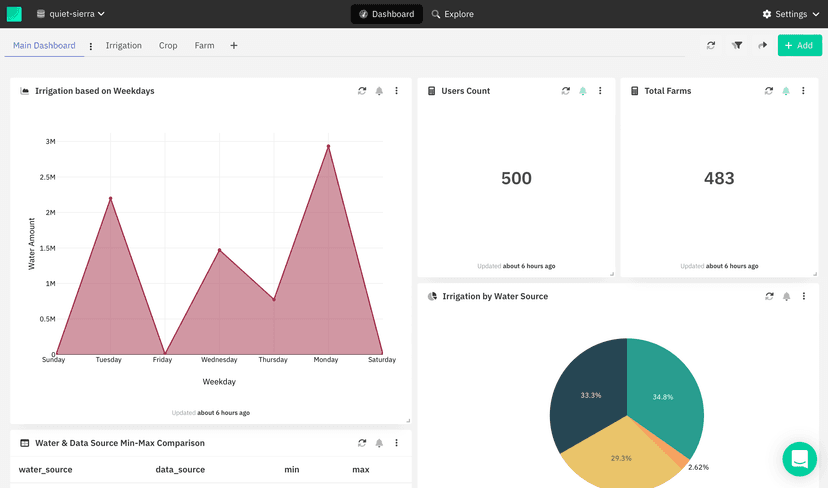Click the Users Count calculator icon
The width and height of the screenshot is (828, 488).
[431, 91]
